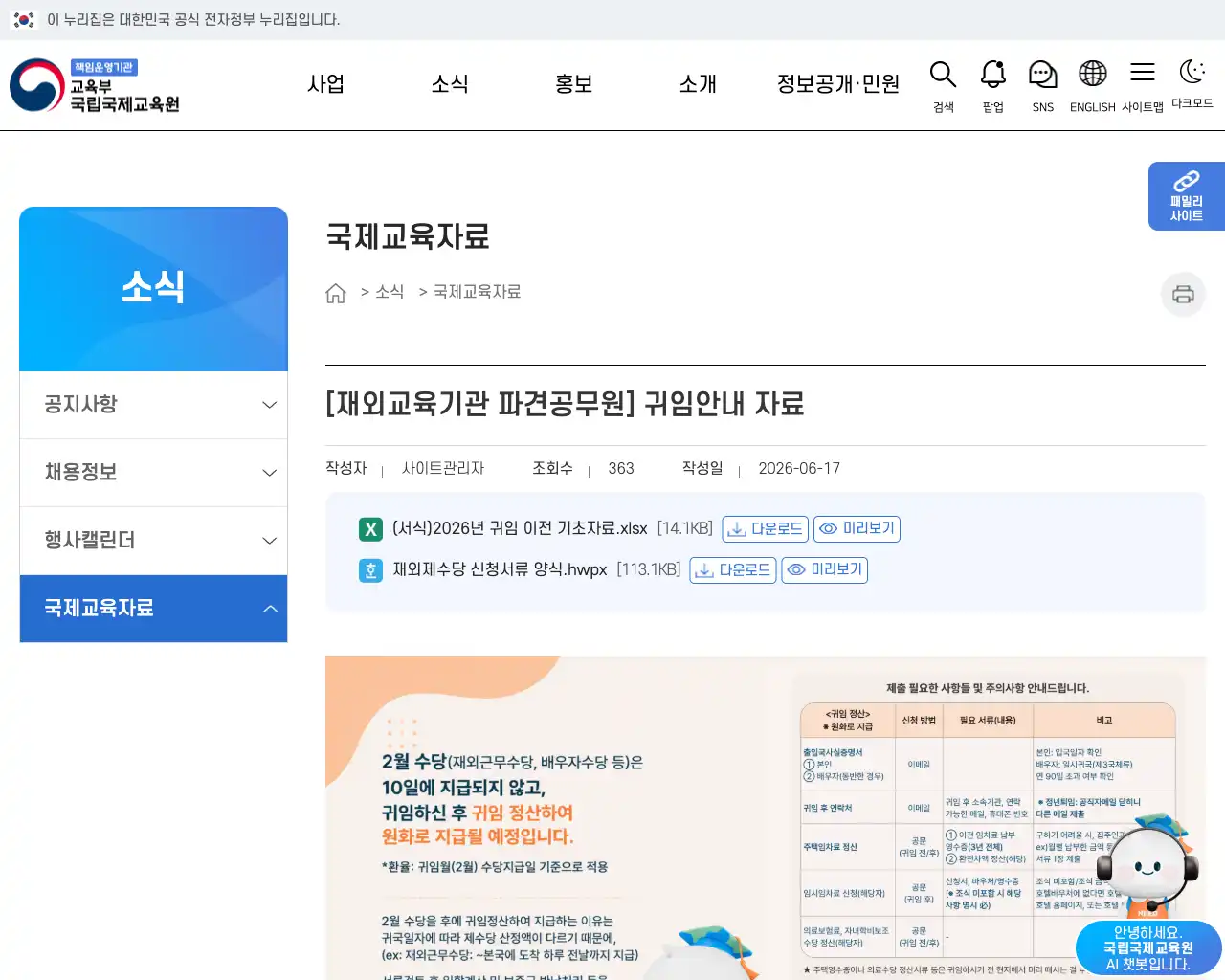Click the hwpx file type icon
Screen dimensions: 1225x980
tap(370, 570)
